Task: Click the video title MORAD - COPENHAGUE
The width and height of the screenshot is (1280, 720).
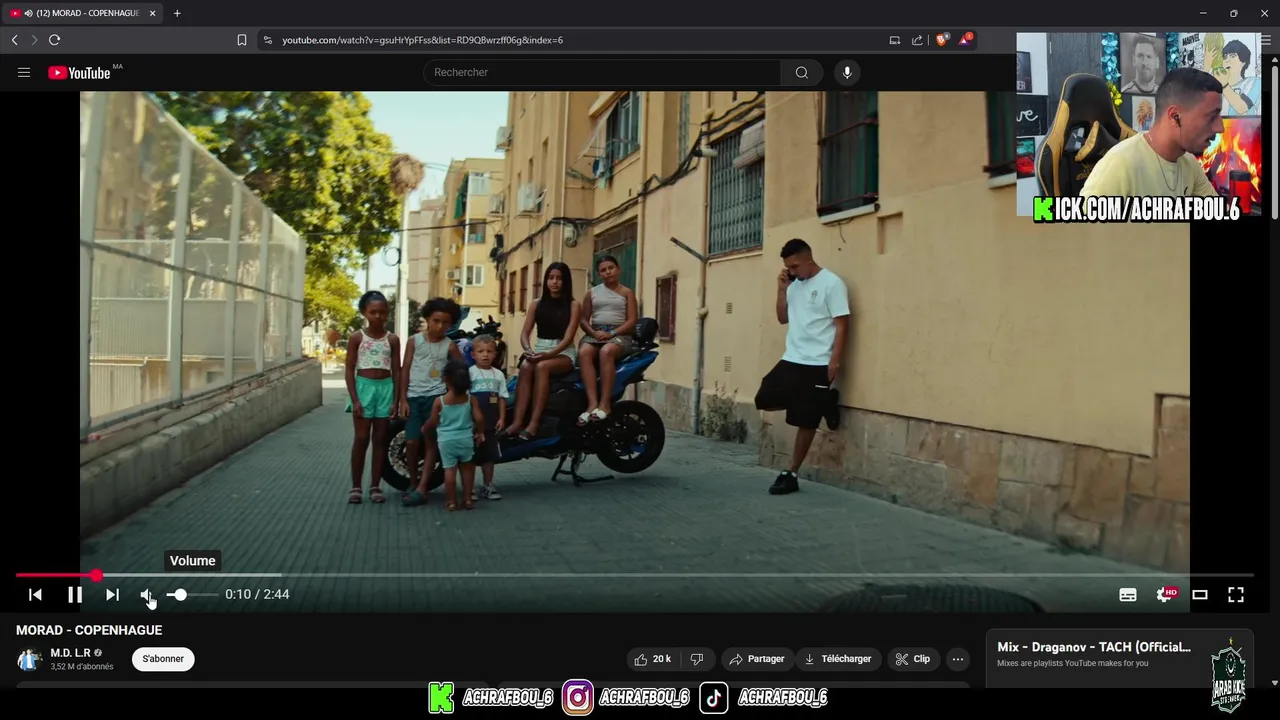Action: (89, 630)
